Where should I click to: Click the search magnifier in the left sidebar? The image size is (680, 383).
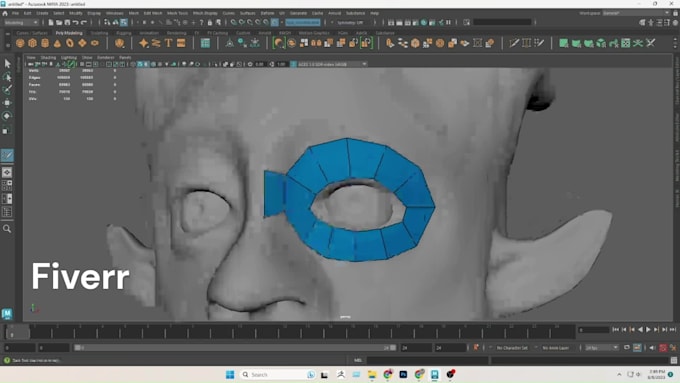click(7, 229)
